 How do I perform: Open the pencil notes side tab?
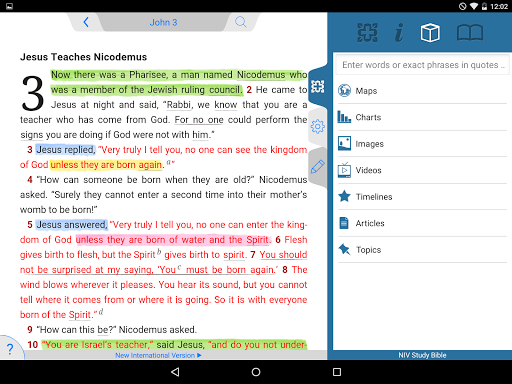click(x=318, y=167)
